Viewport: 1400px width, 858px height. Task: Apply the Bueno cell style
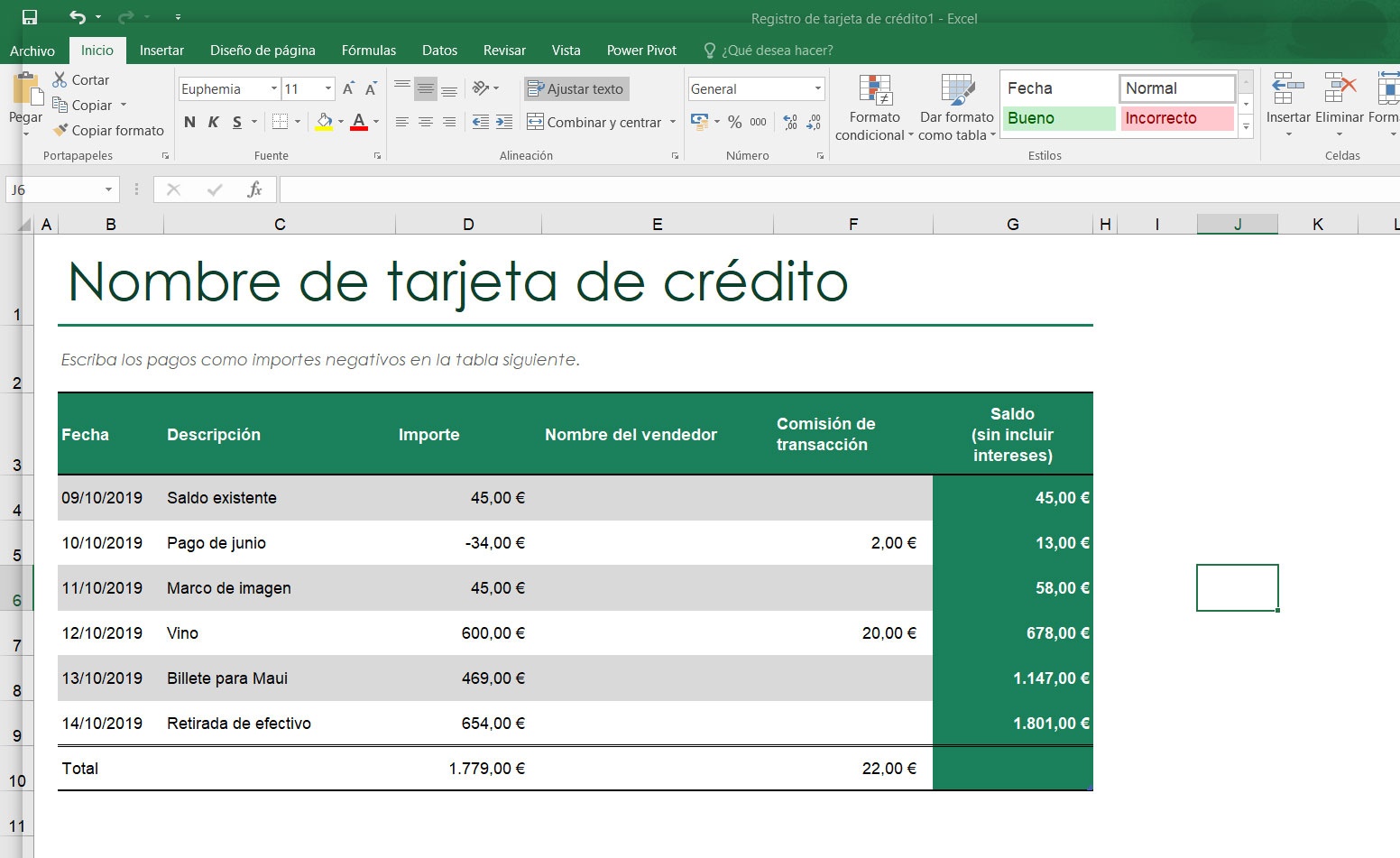click(x=1058, y=118)
